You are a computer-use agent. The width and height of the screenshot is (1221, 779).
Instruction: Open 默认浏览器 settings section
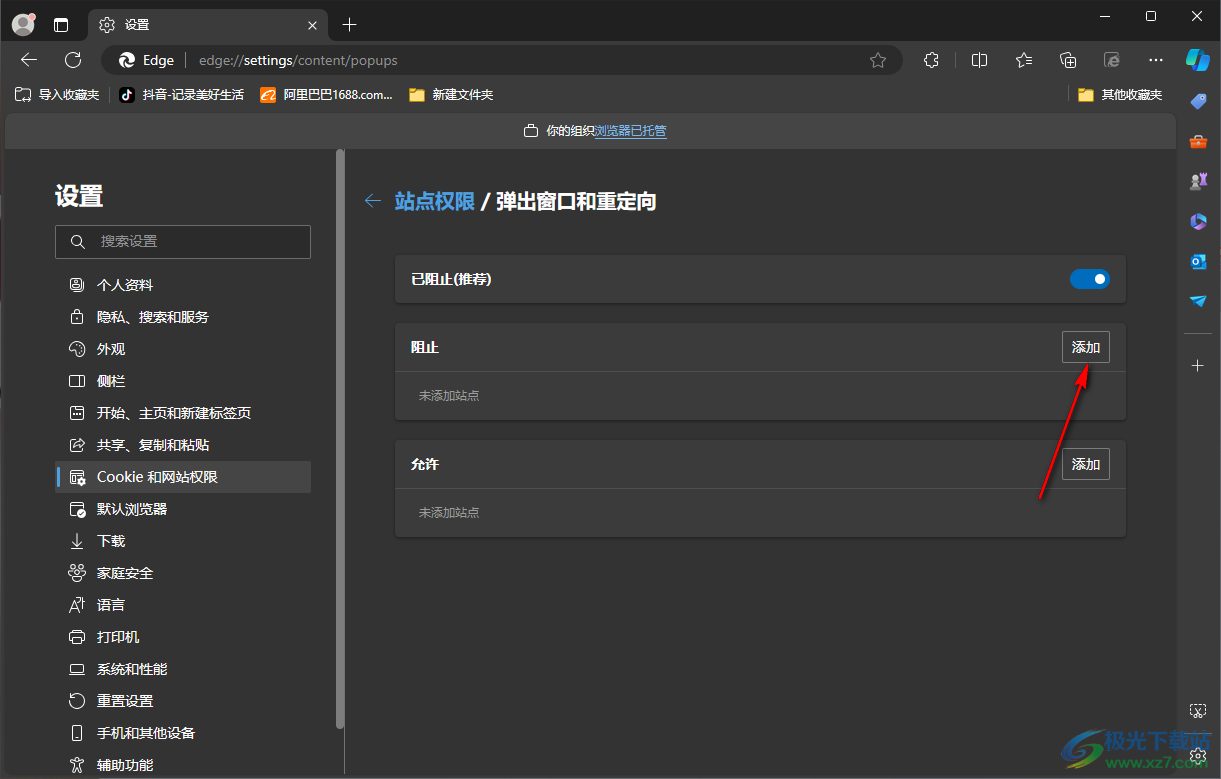[x=183, y=509]
